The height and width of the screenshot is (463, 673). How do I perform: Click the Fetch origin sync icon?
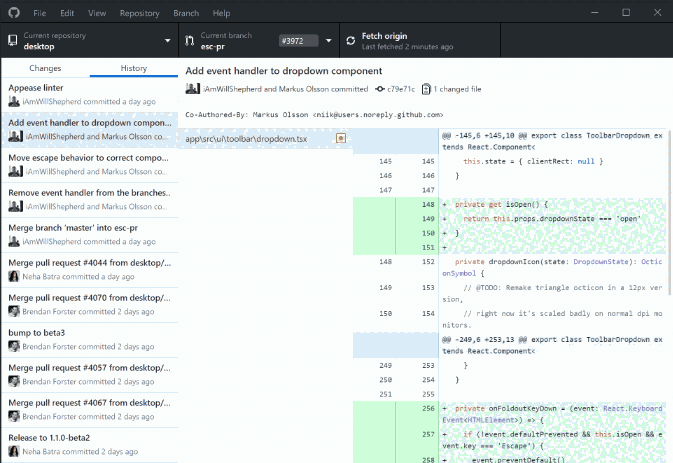(x=351, y=41)
